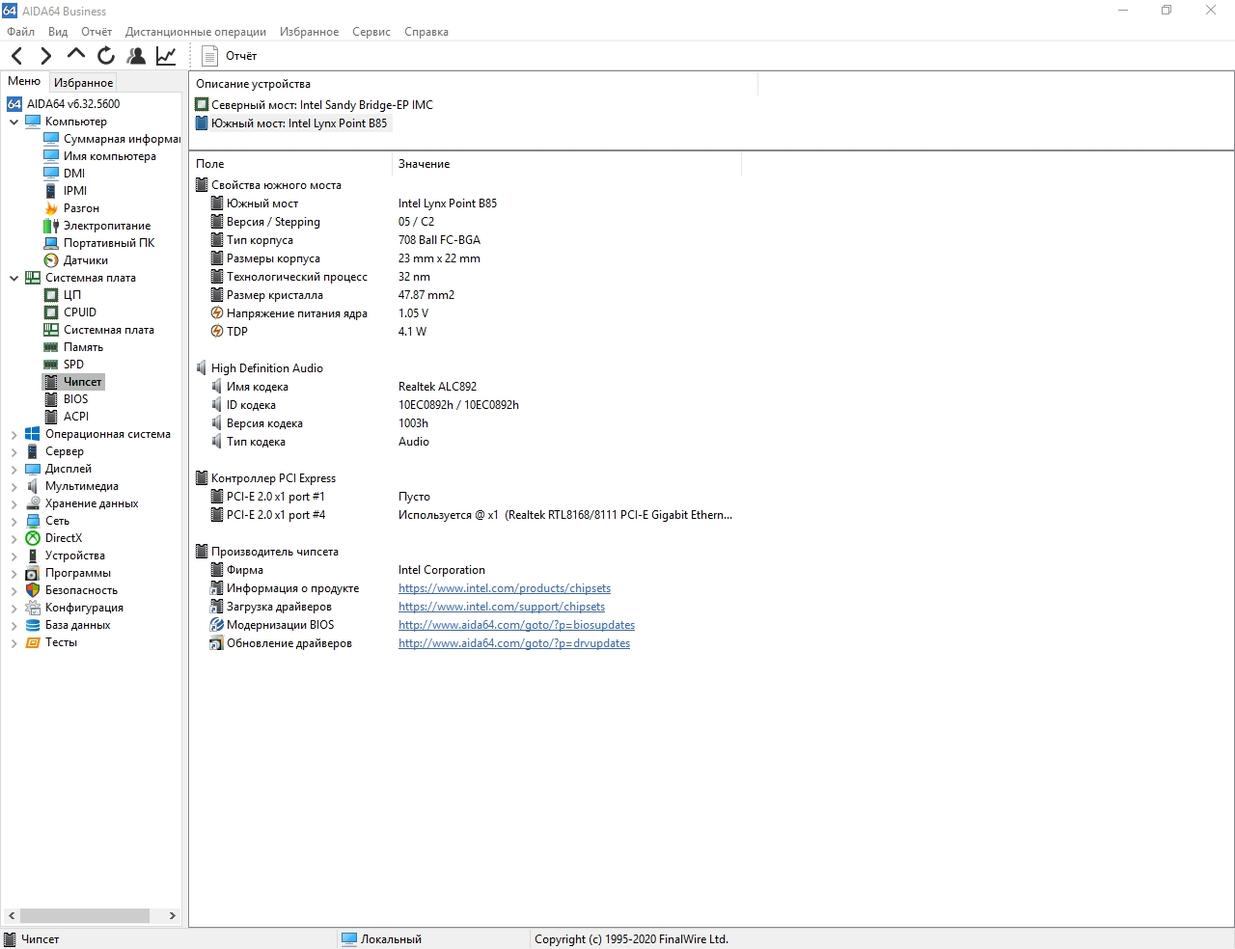
Task: Click the База данных database icon
Action: pyautogui.click(x=32, y=625)
